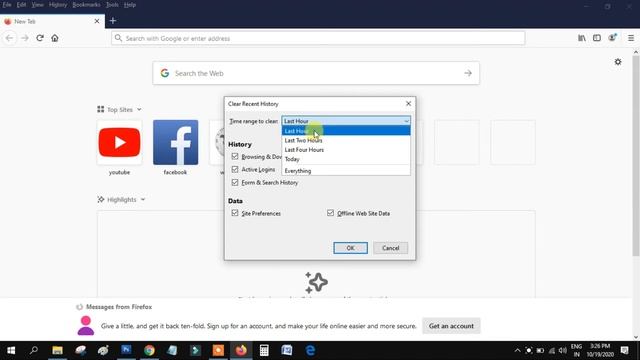Click the search arrow in the web search box

tap(468, 73)
